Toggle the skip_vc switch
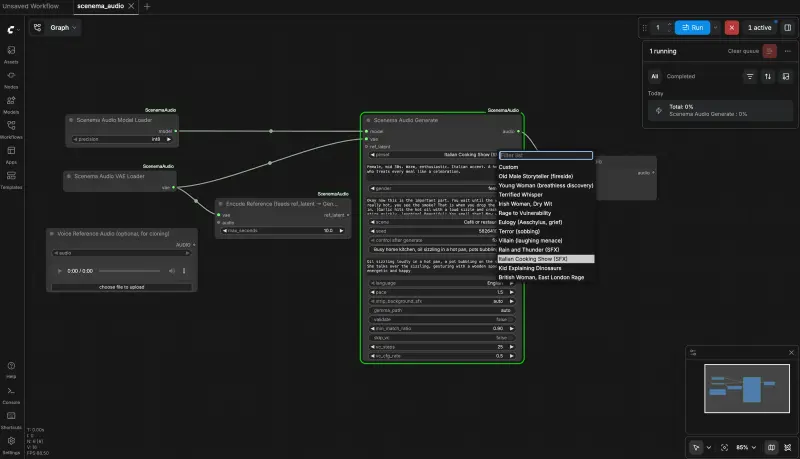 442,338
